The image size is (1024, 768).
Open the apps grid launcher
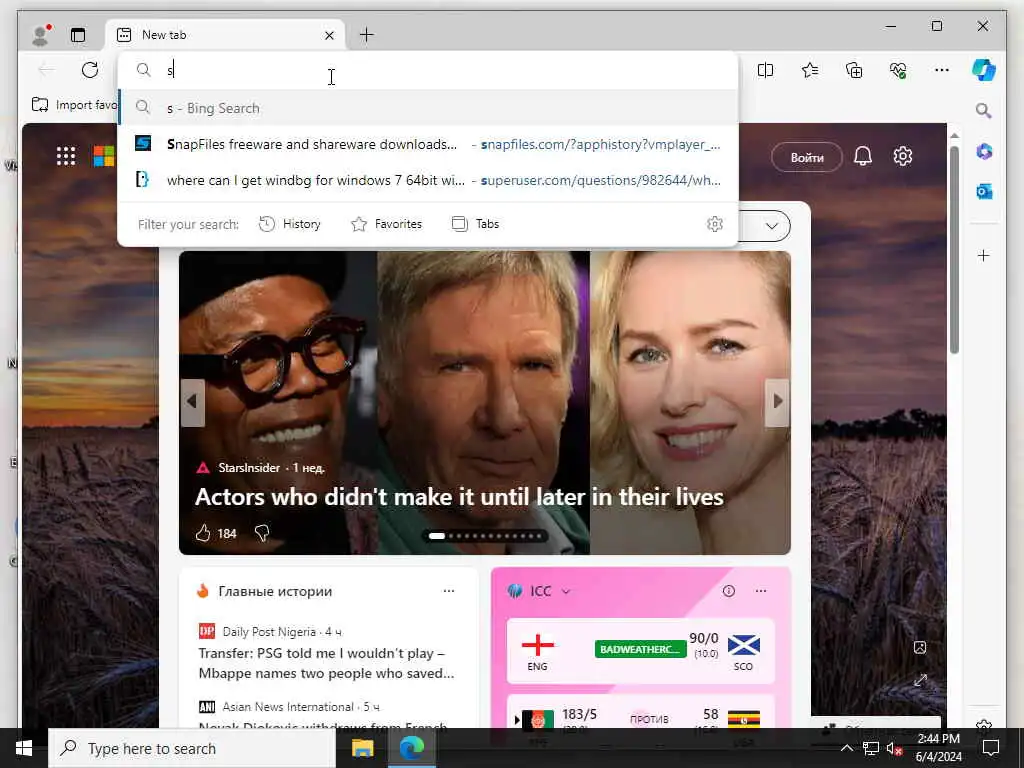66,156
